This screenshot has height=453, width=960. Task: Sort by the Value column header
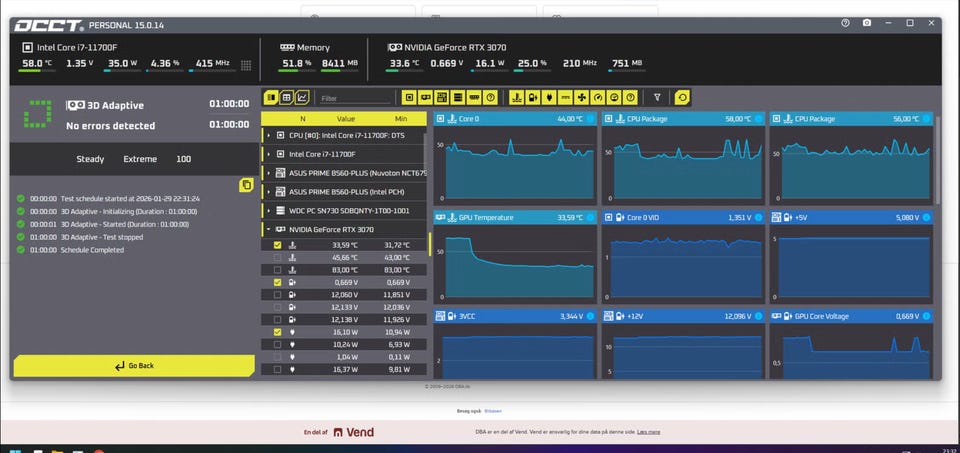pos(346,119)
